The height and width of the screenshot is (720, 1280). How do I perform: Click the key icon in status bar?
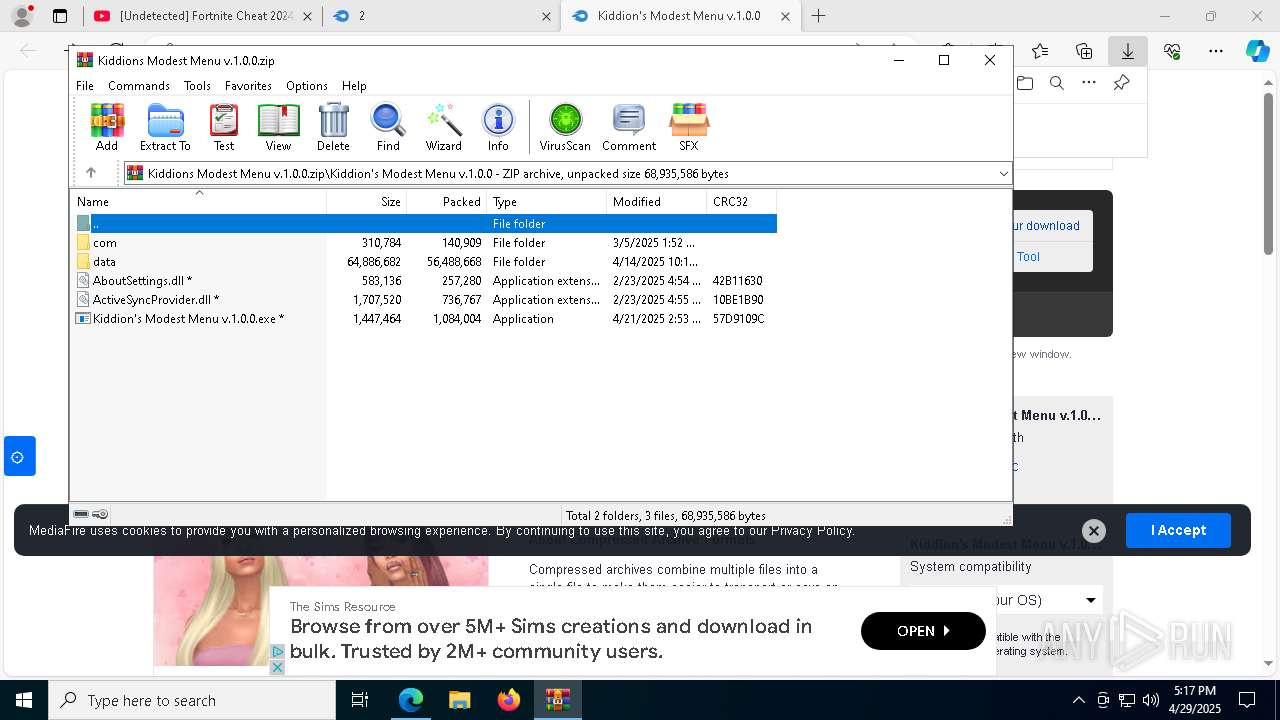100,514
